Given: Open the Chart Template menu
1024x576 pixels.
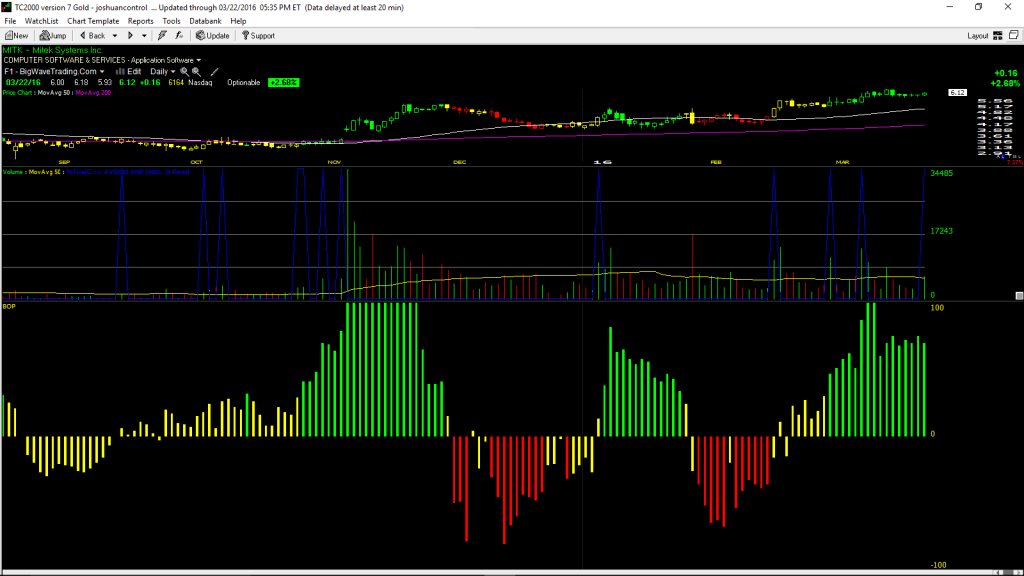Looking at the screenshot, I should [93, 21].
